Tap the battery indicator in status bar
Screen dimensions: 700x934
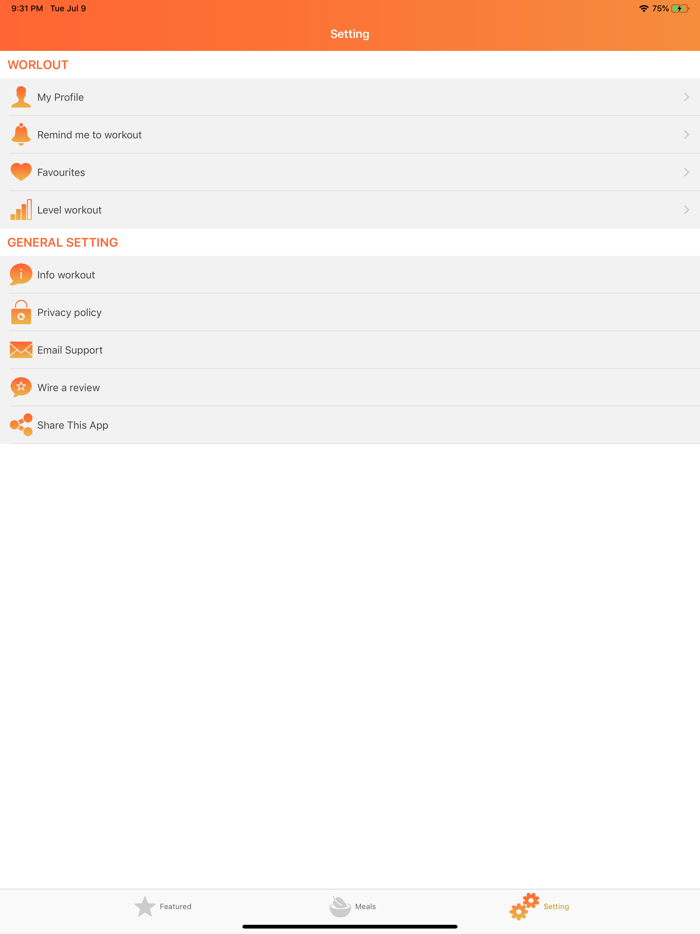[680, 8]
